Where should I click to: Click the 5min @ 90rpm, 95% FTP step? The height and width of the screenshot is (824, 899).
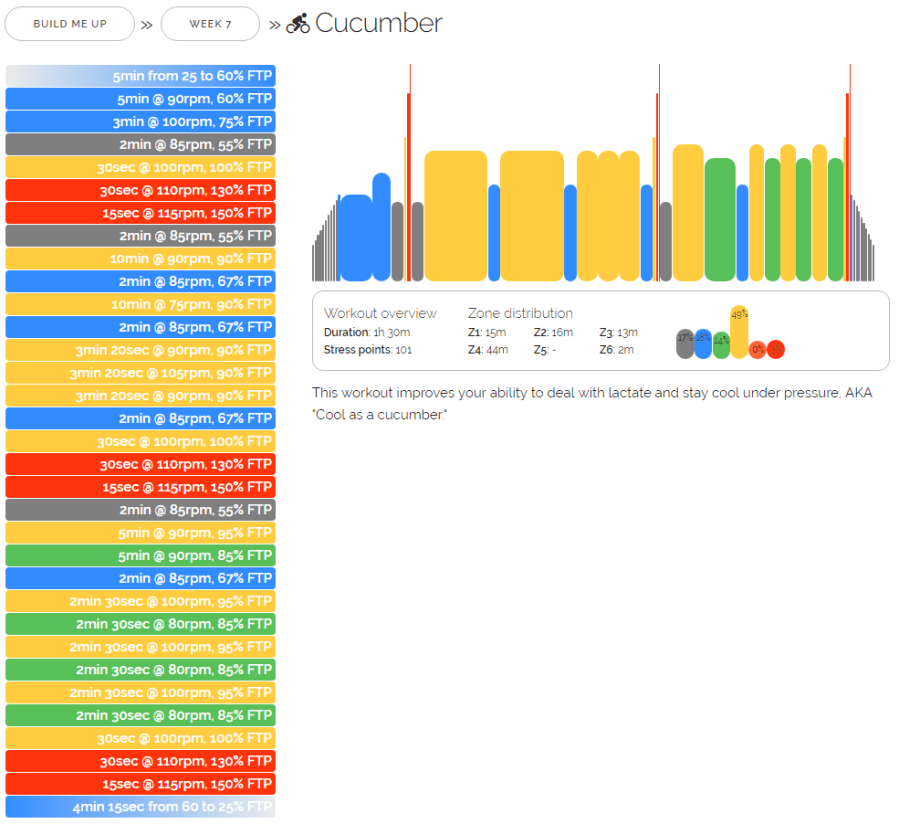[x=140, y=533]
